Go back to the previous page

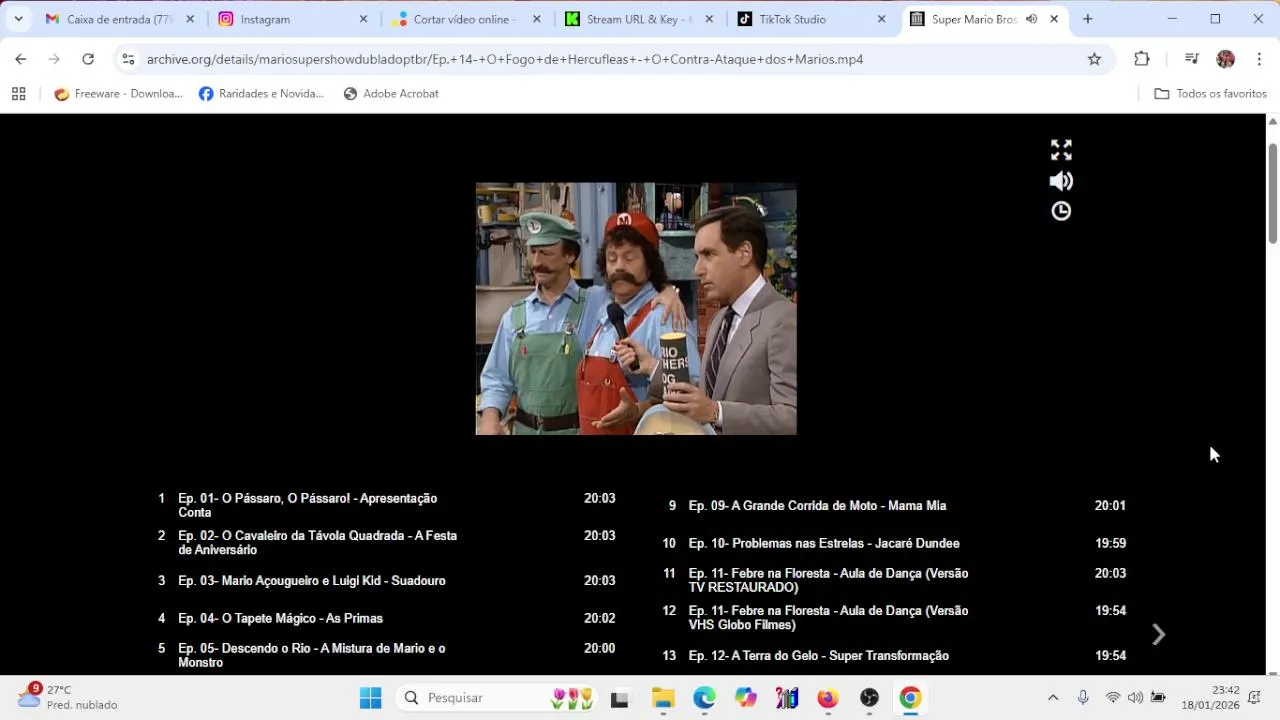21,59
